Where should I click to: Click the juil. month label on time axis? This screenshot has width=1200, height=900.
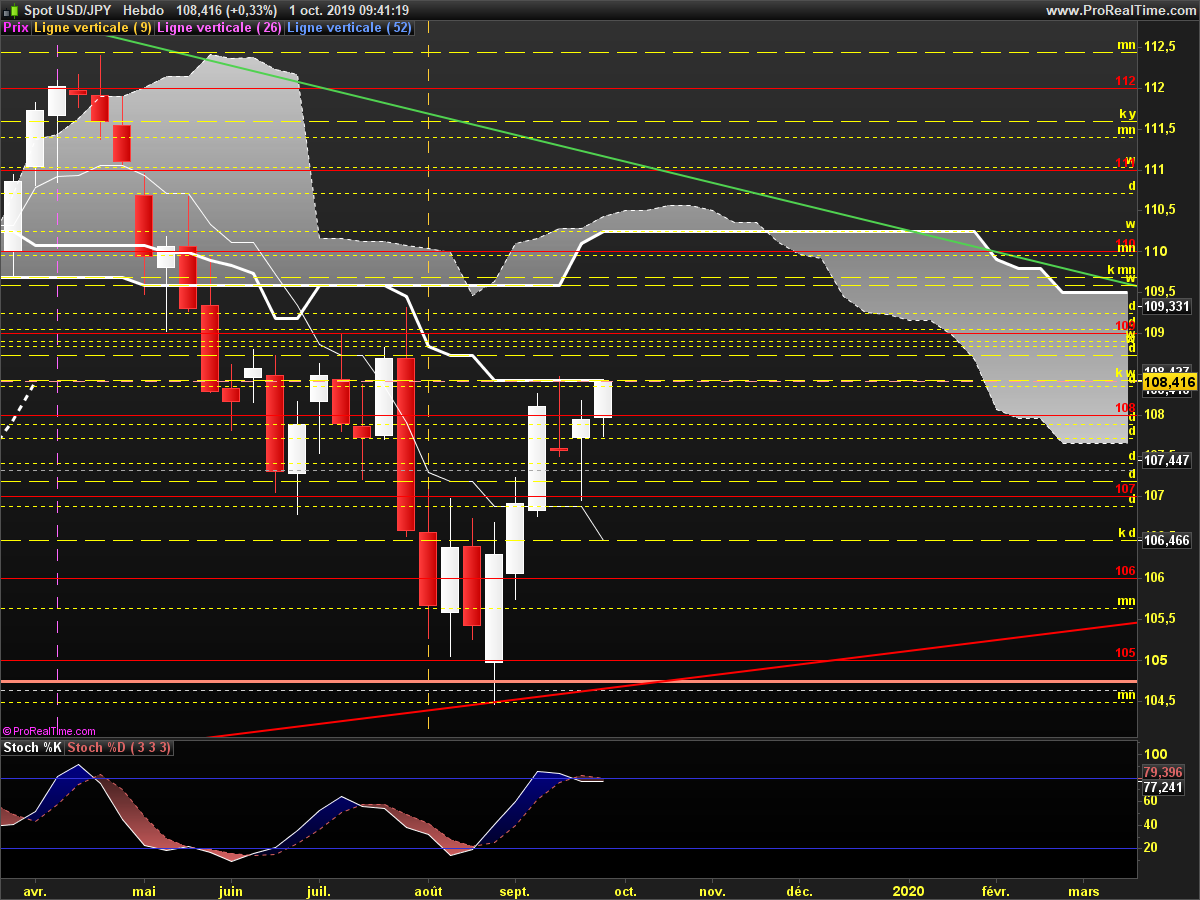[x=319, y=890]
